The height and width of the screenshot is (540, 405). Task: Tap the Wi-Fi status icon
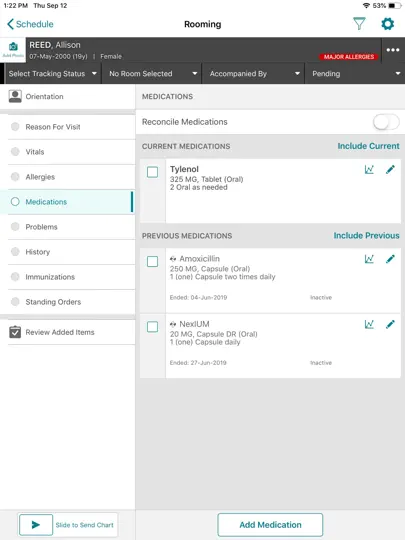click(x=366, y=6)
